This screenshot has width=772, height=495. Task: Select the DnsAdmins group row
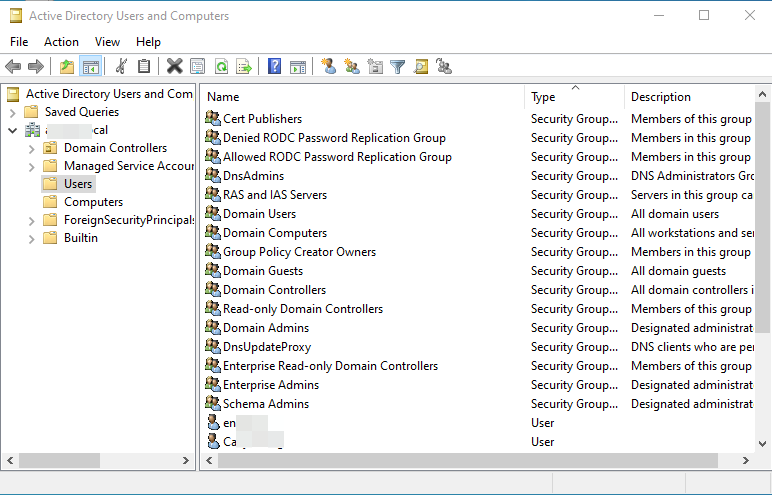click(x=253, y=175)
